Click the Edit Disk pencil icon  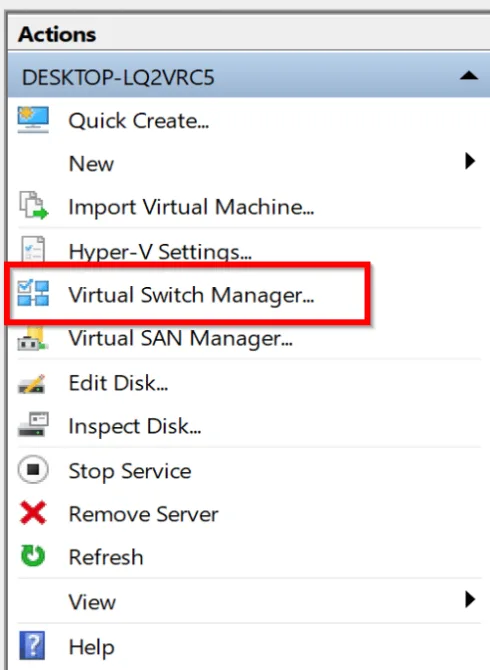tap(32, 383)
